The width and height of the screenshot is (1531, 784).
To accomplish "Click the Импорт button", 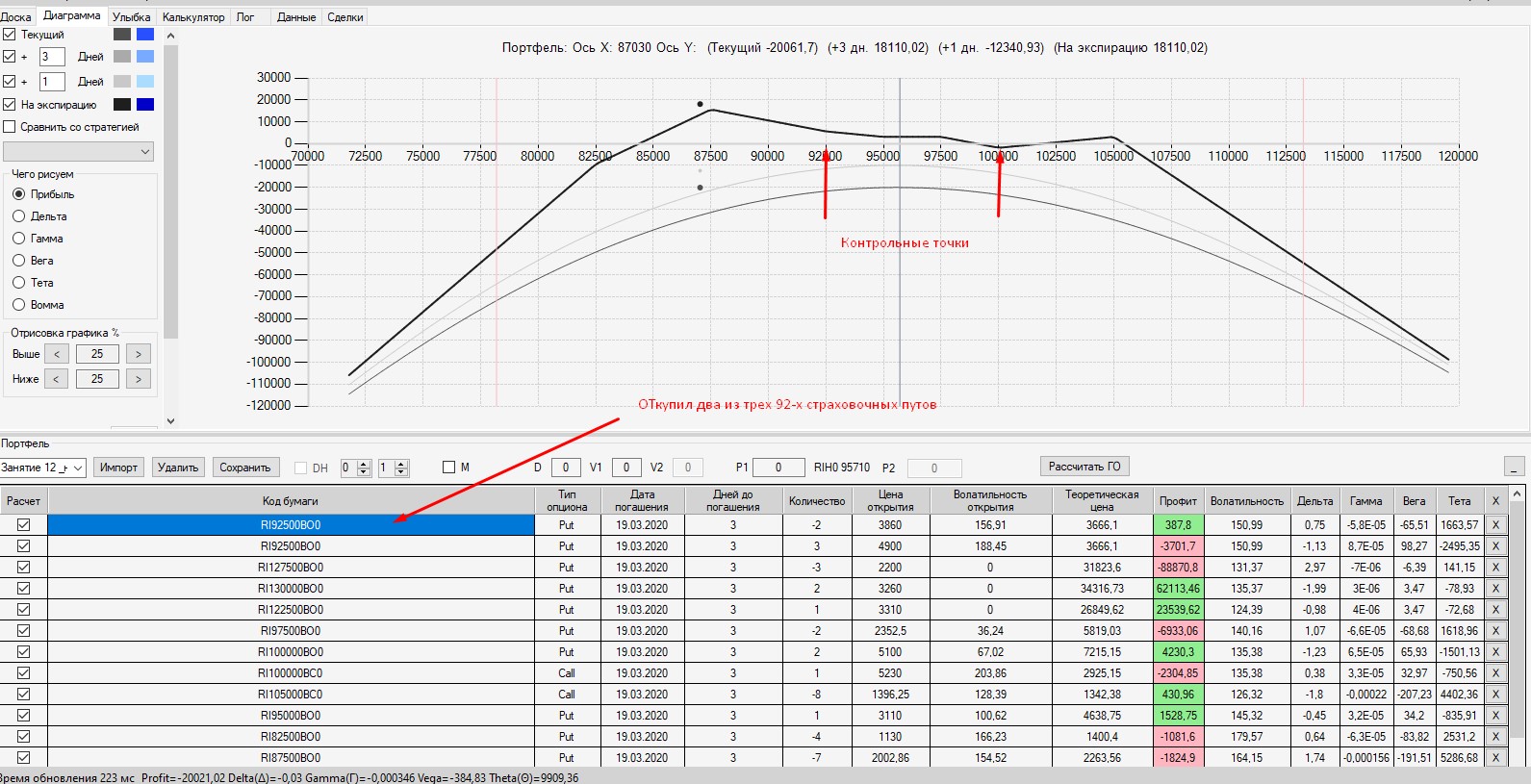I will pyautogui.click(x=119, y=468).
